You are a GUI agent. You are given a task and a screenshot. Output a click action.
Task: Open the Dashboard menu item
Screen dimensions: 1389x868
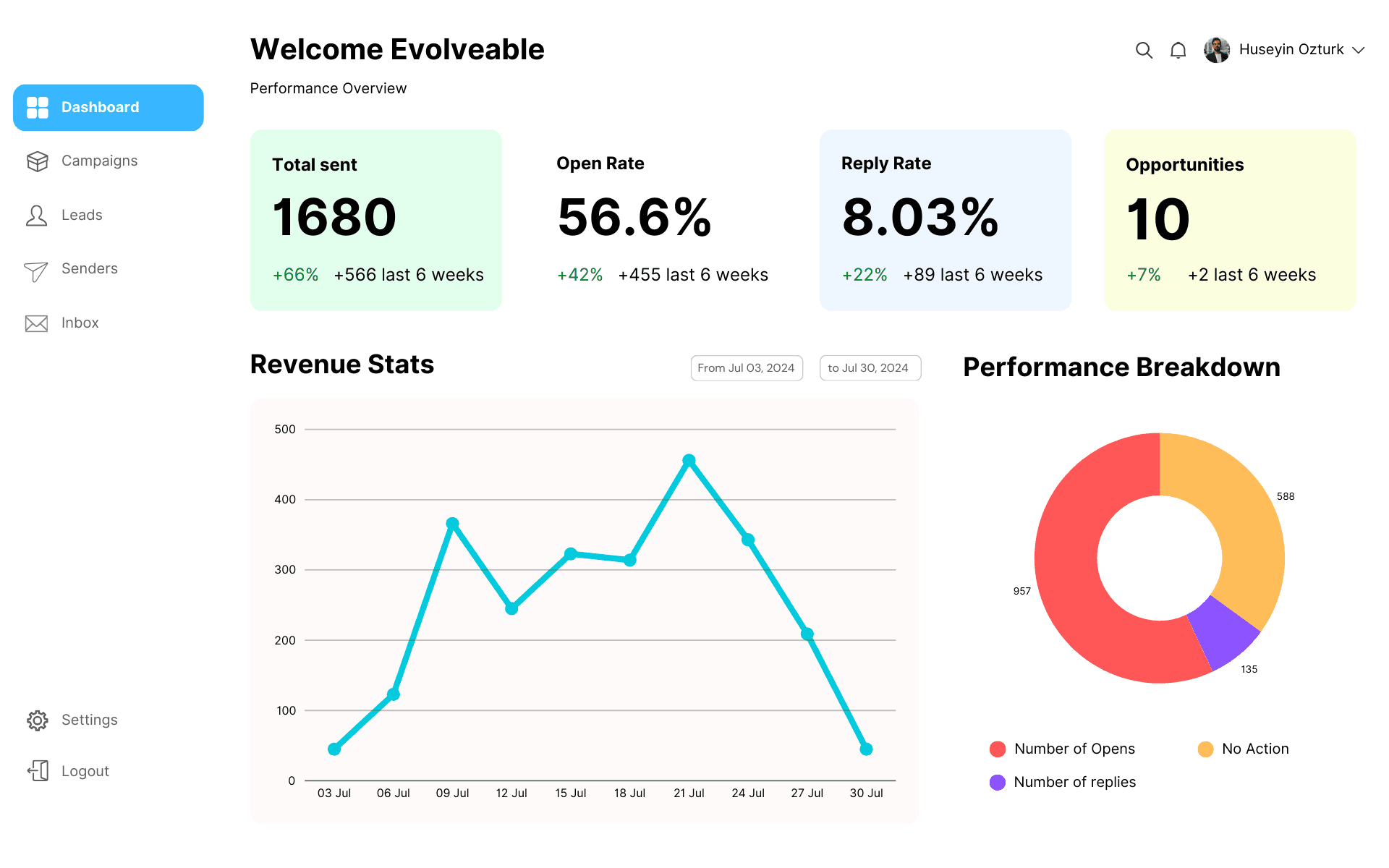(109, 108)
